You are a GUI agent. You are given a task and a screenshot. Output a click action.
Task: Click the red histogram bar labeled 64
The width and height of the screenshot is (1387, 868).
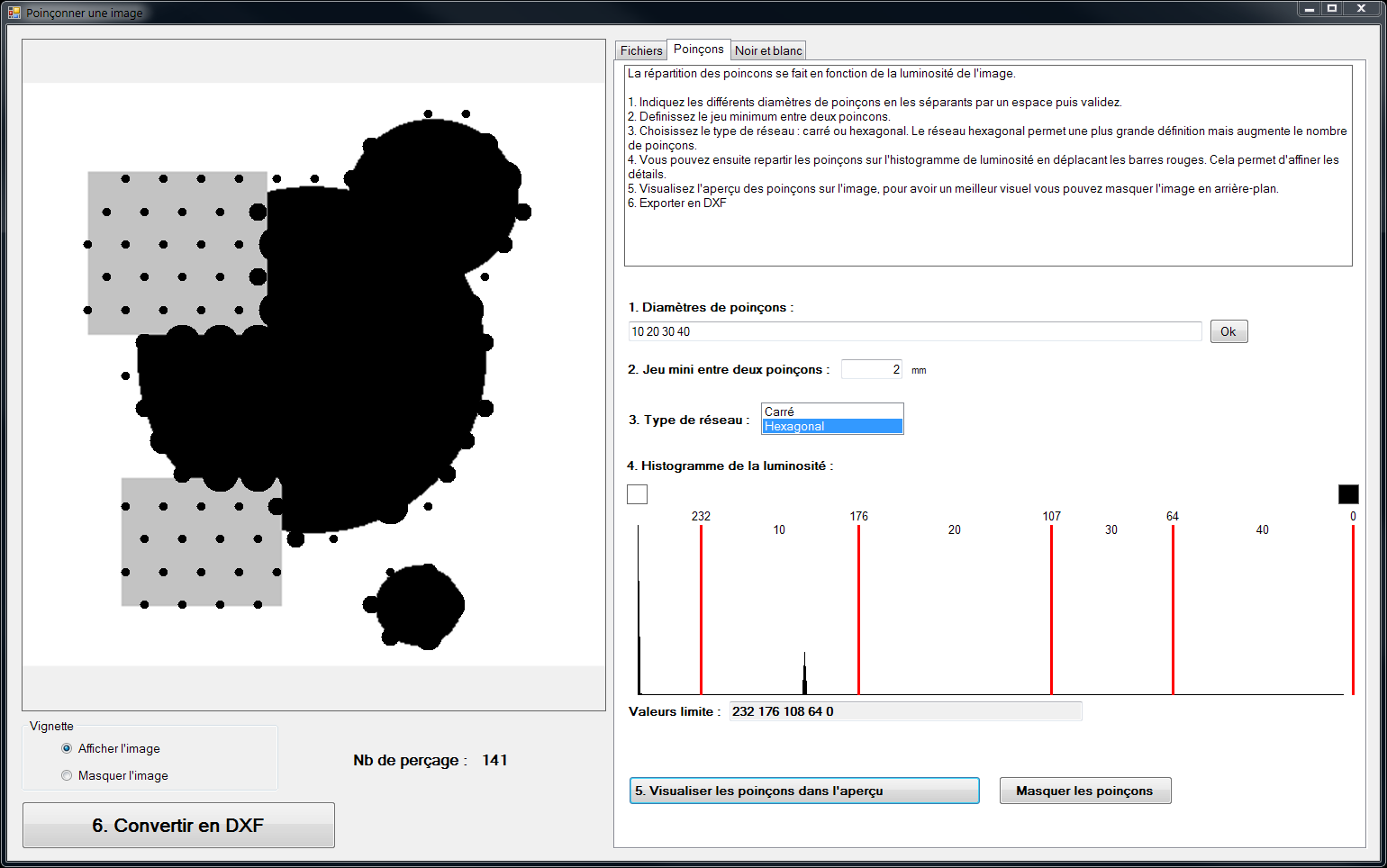point(1173,612)
